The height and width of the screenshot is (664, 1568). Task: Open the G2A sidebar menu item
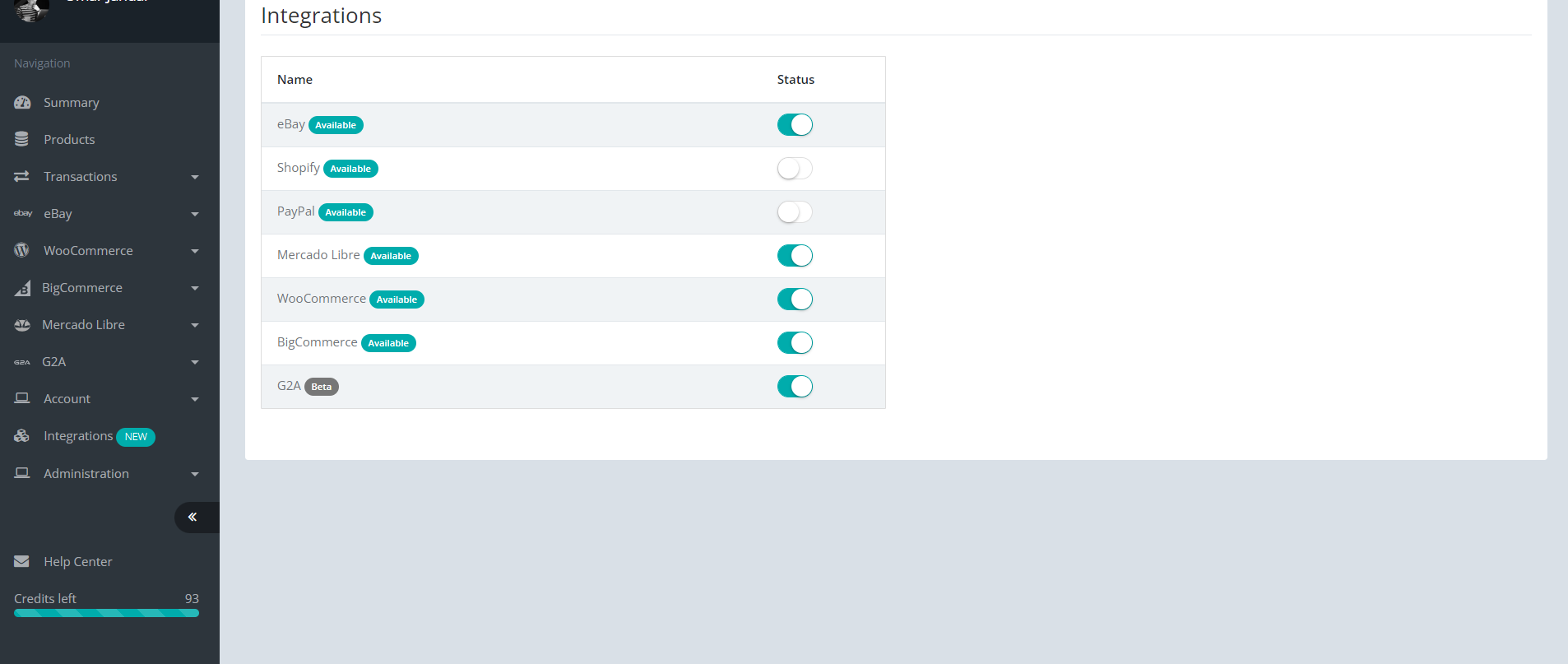54,362
